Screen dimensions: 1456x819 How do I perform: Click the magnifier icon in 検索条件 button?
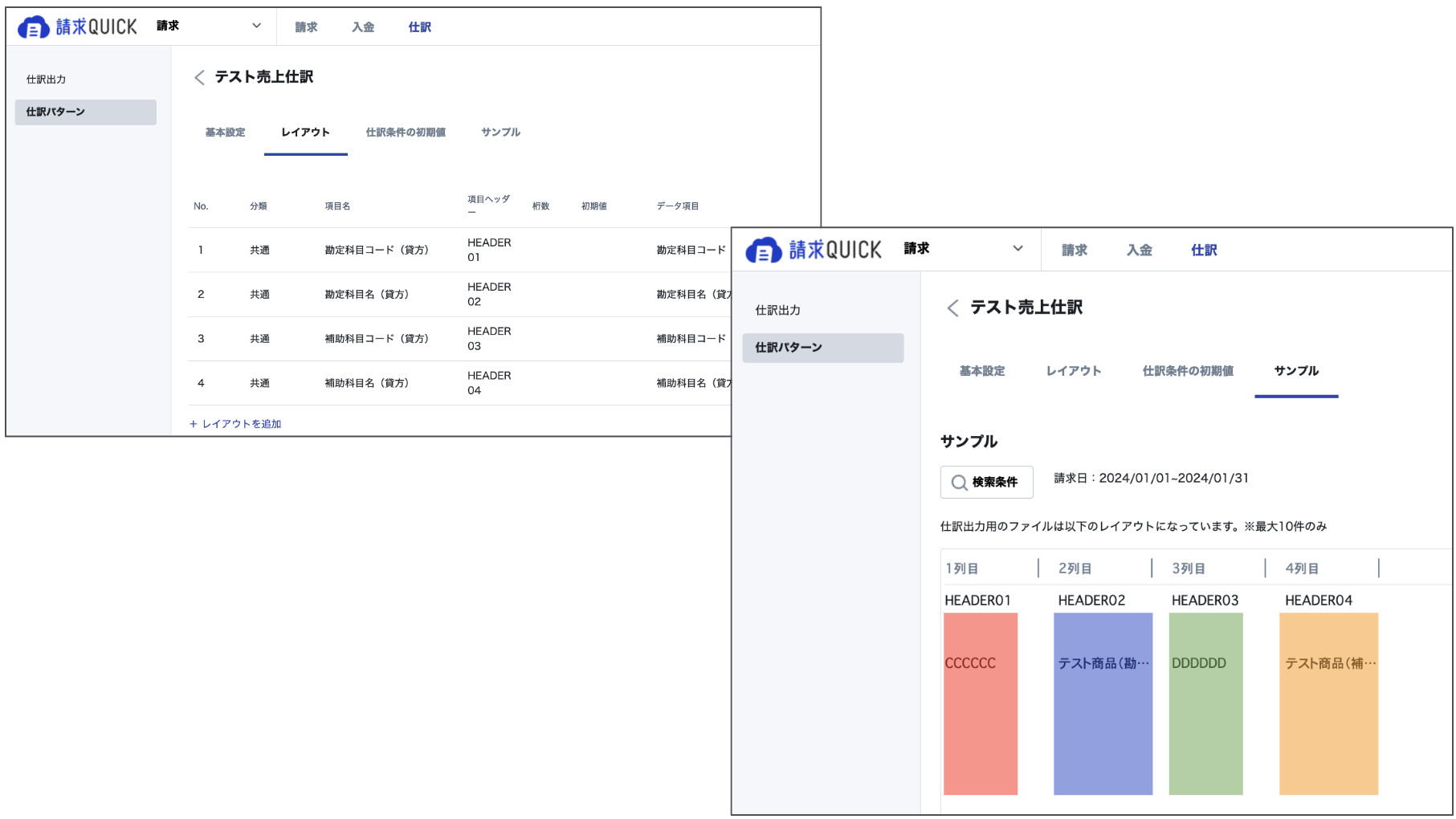click(x=959, y=483)
